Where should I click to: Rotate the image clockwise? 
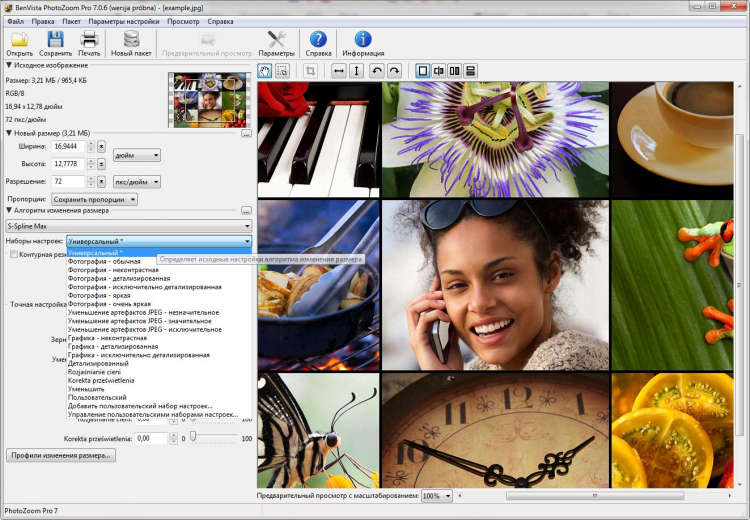click(394, 71)
